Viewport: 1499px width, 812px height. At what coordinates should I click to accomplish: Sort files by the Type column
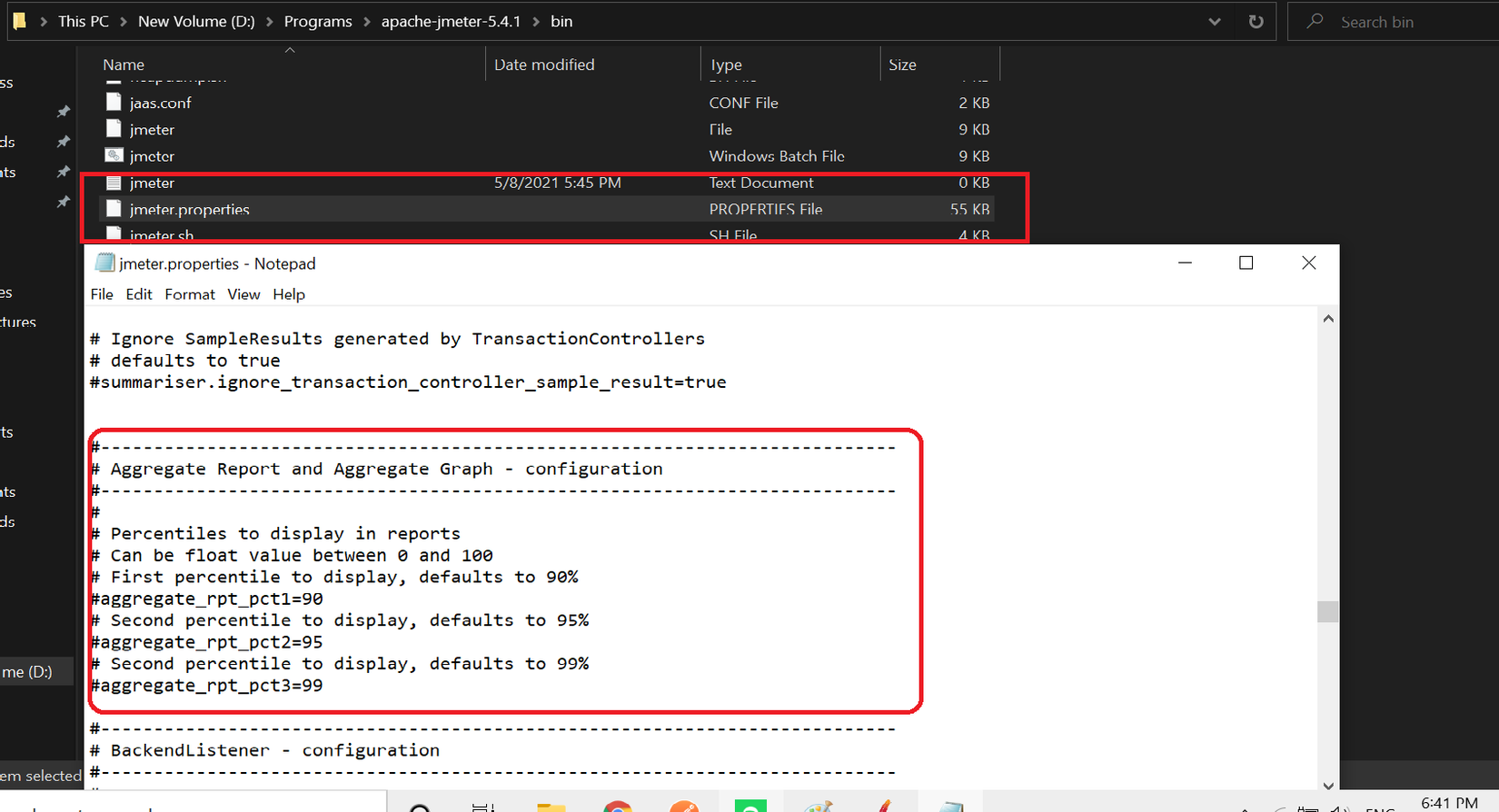[726, 64]
